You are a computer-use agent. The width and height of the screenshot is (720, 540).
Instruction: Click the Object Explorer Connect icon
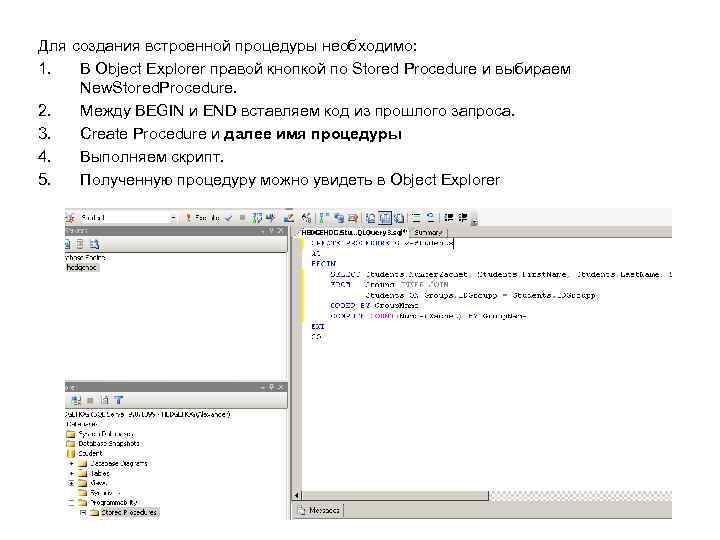[76, 400]
